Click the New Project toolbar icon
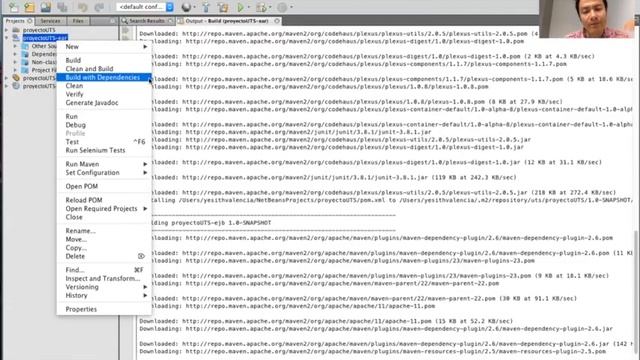This screenshot has height=360, width=640. (29, 7)
